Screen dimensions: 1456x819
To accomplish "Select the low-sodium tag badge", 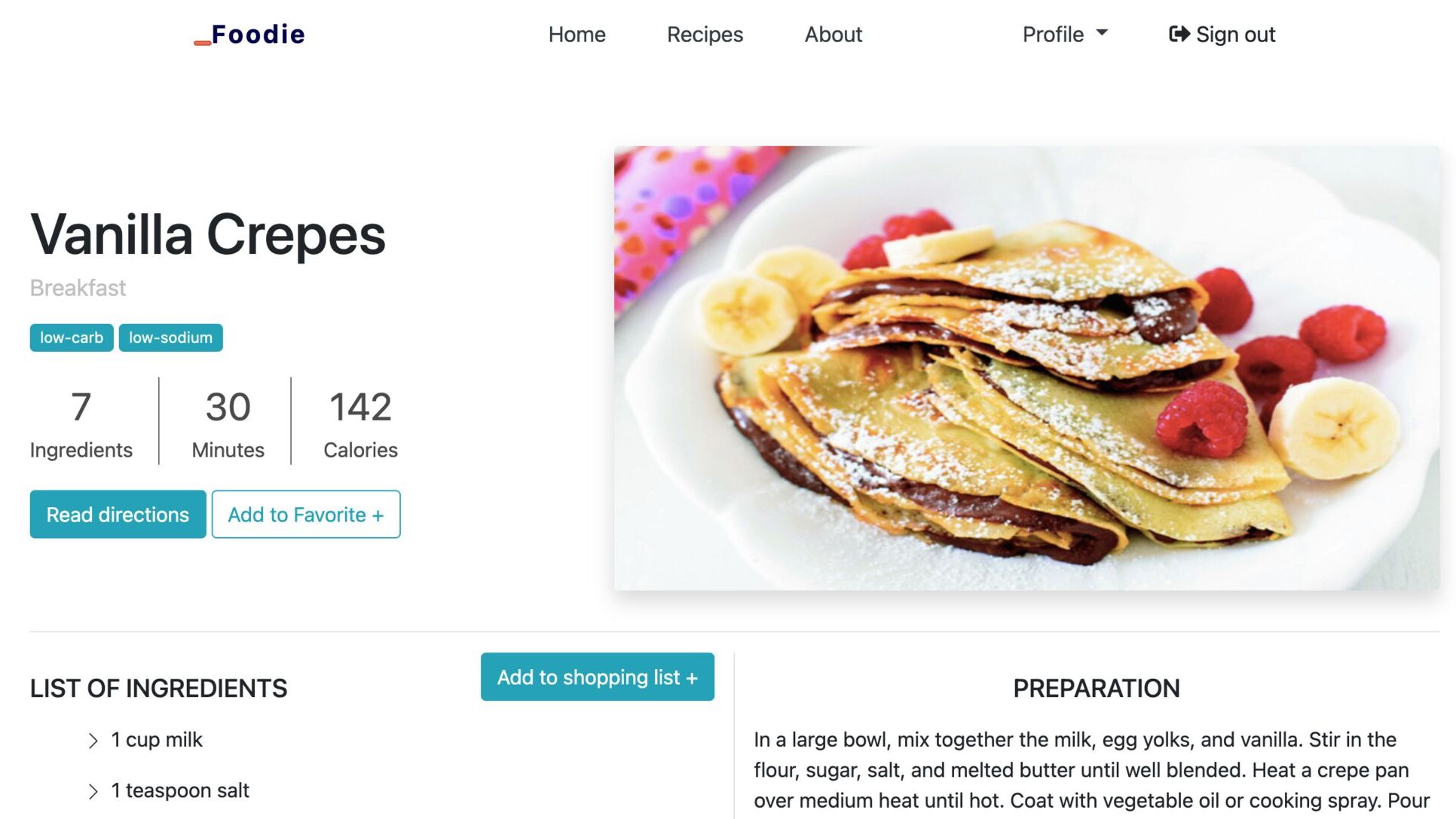I will [170, 338].
